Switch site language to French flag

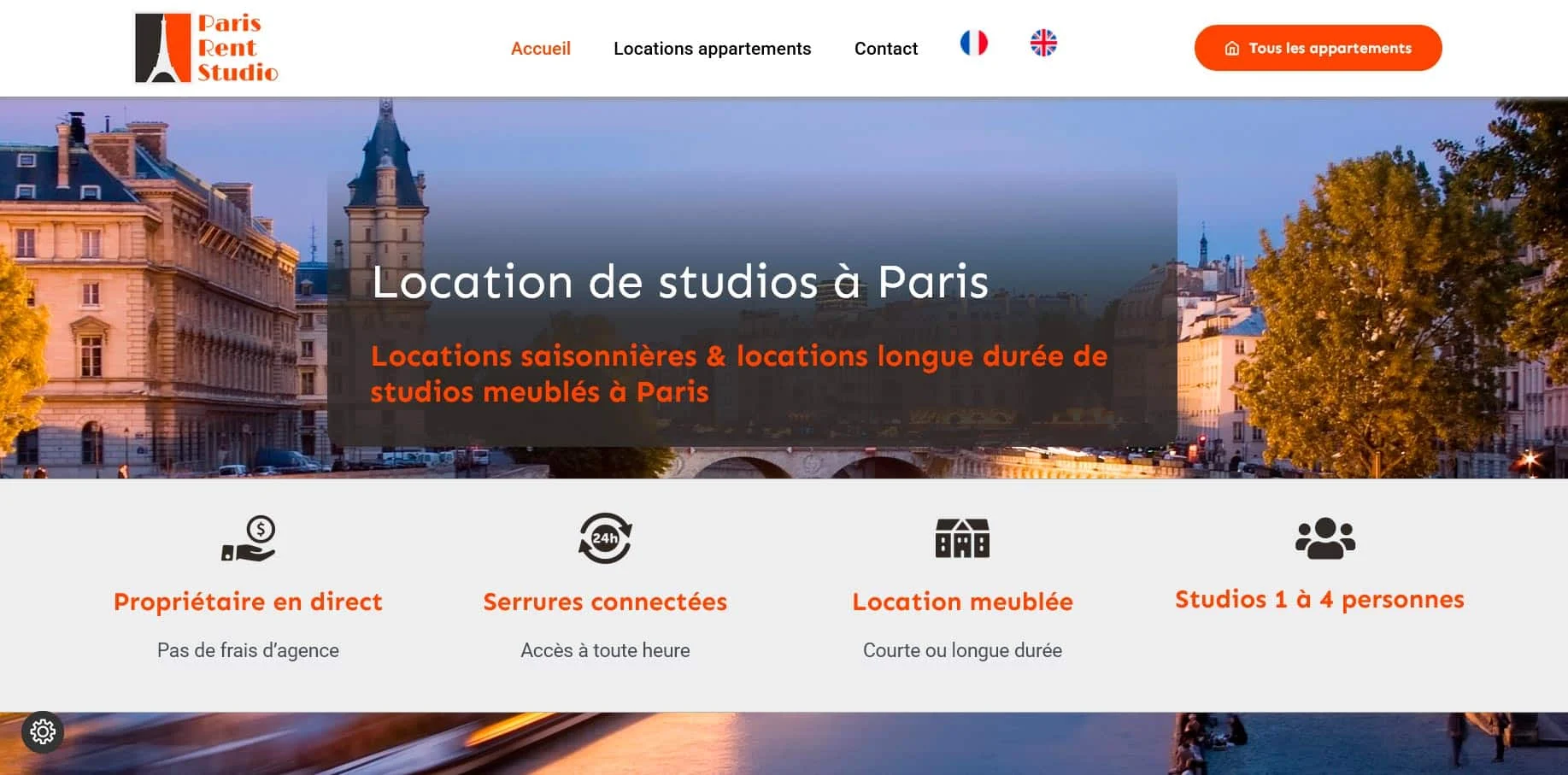(x=973, y=43)
